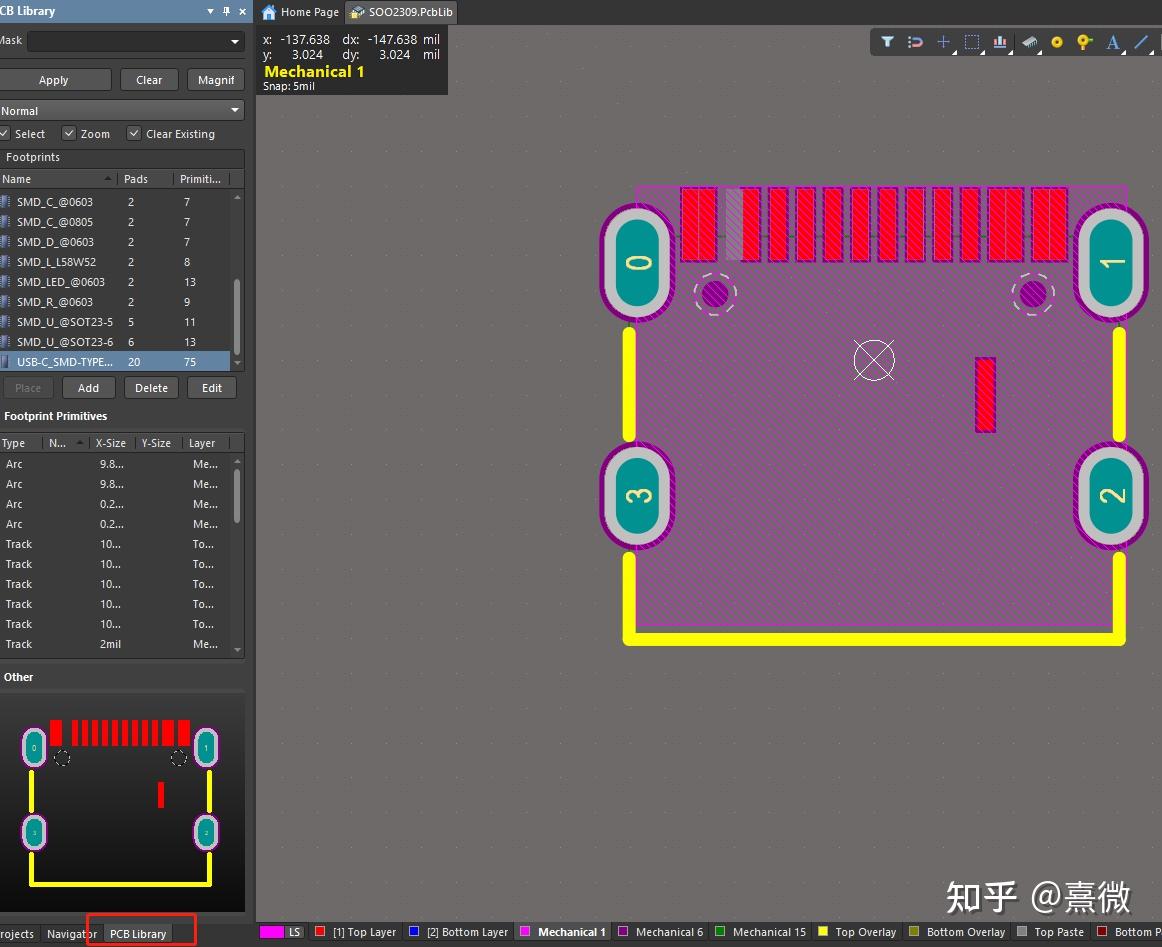Select the place line tool
Image resolution: width=1162 pixels, height=947 pixels.
1142,42
